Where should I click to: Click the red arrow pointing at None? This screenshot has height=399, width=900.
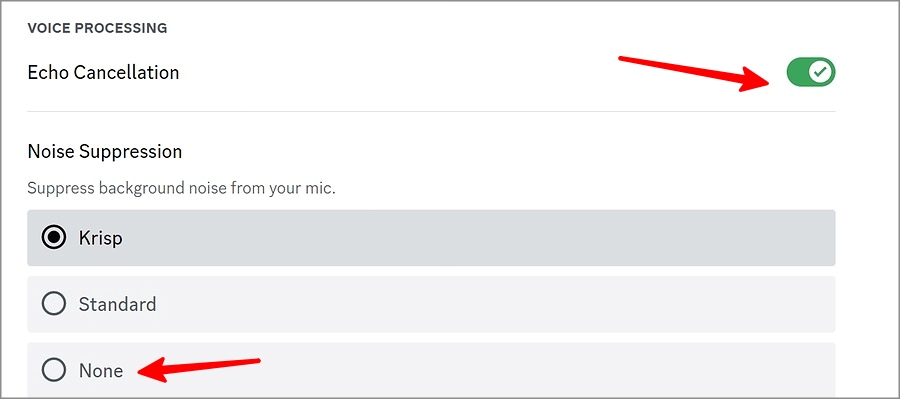point(199,369)
